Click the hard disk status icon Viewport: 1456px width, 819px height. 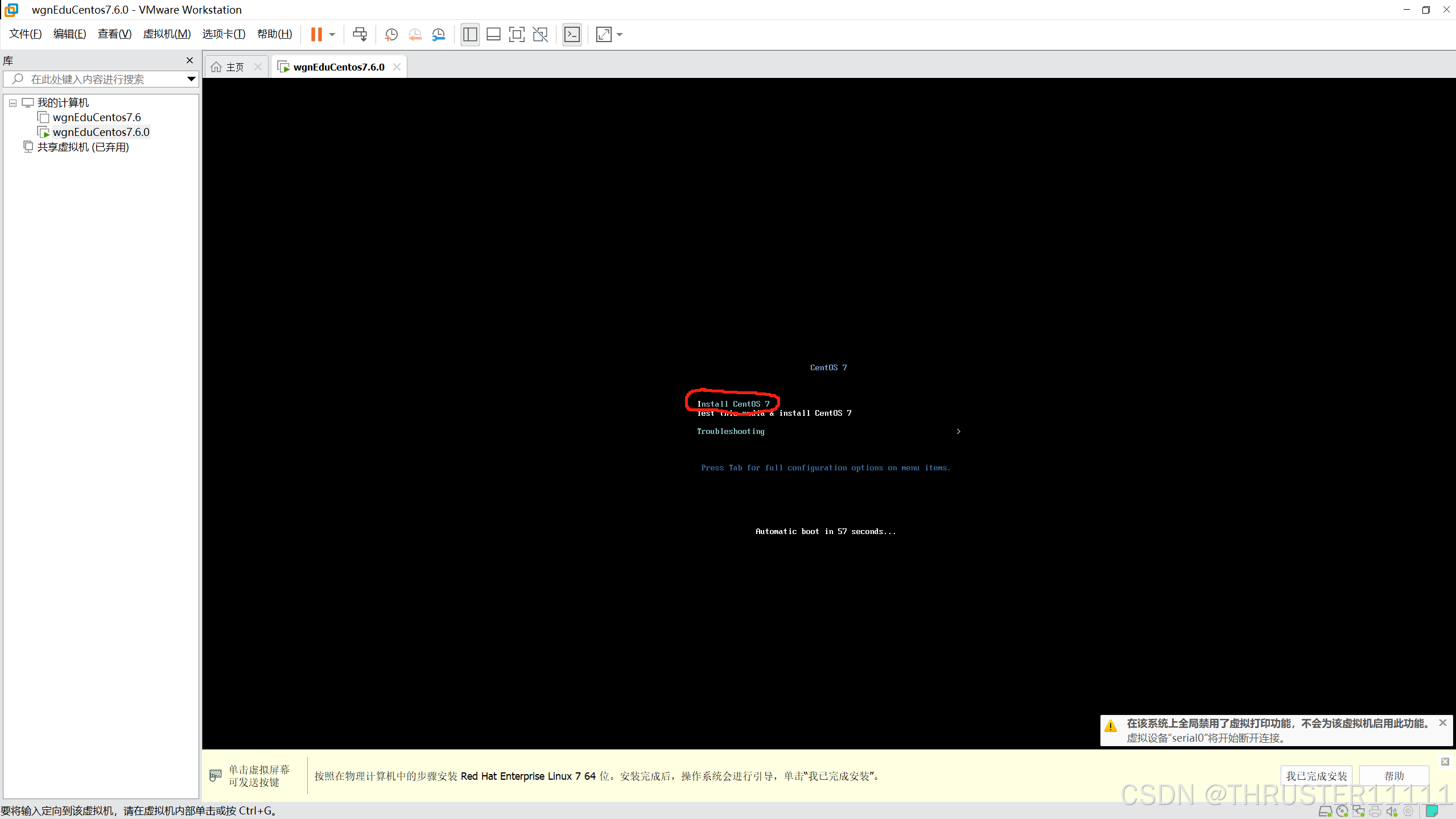point(1325,812)
